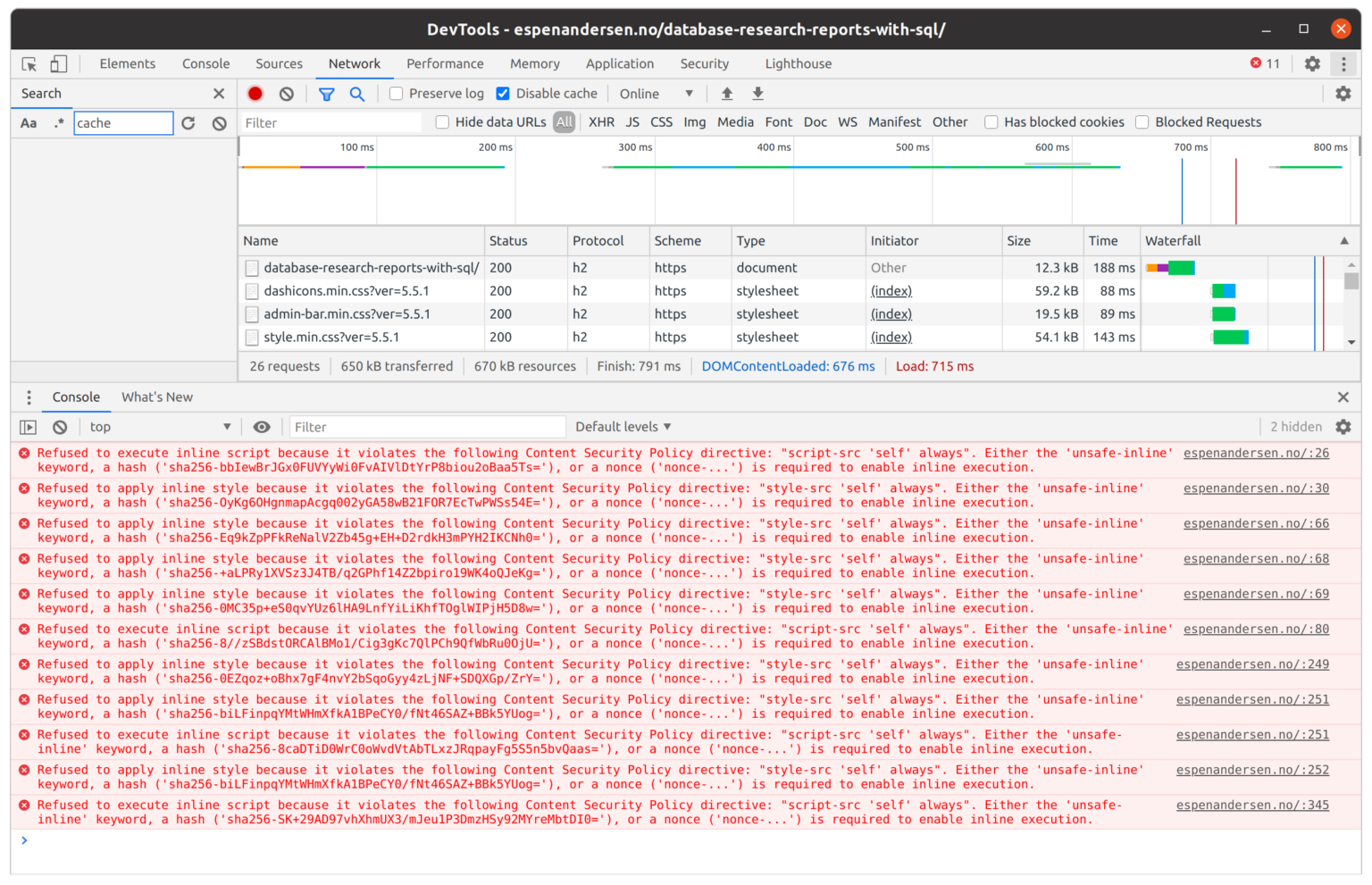Create live expression with eye icon
The width and height of the screenshot is (1372, 885).
click(261, 427)
